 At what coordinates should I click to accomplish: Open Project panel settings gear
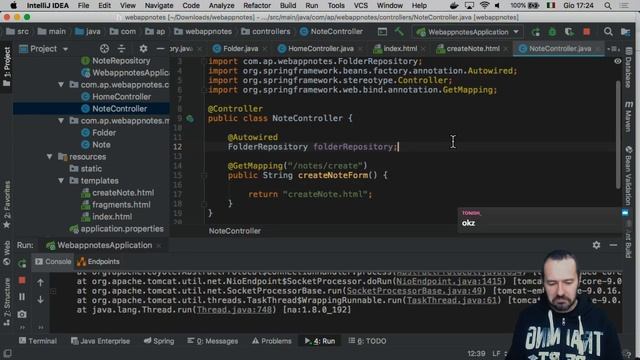tap(143, 49)
